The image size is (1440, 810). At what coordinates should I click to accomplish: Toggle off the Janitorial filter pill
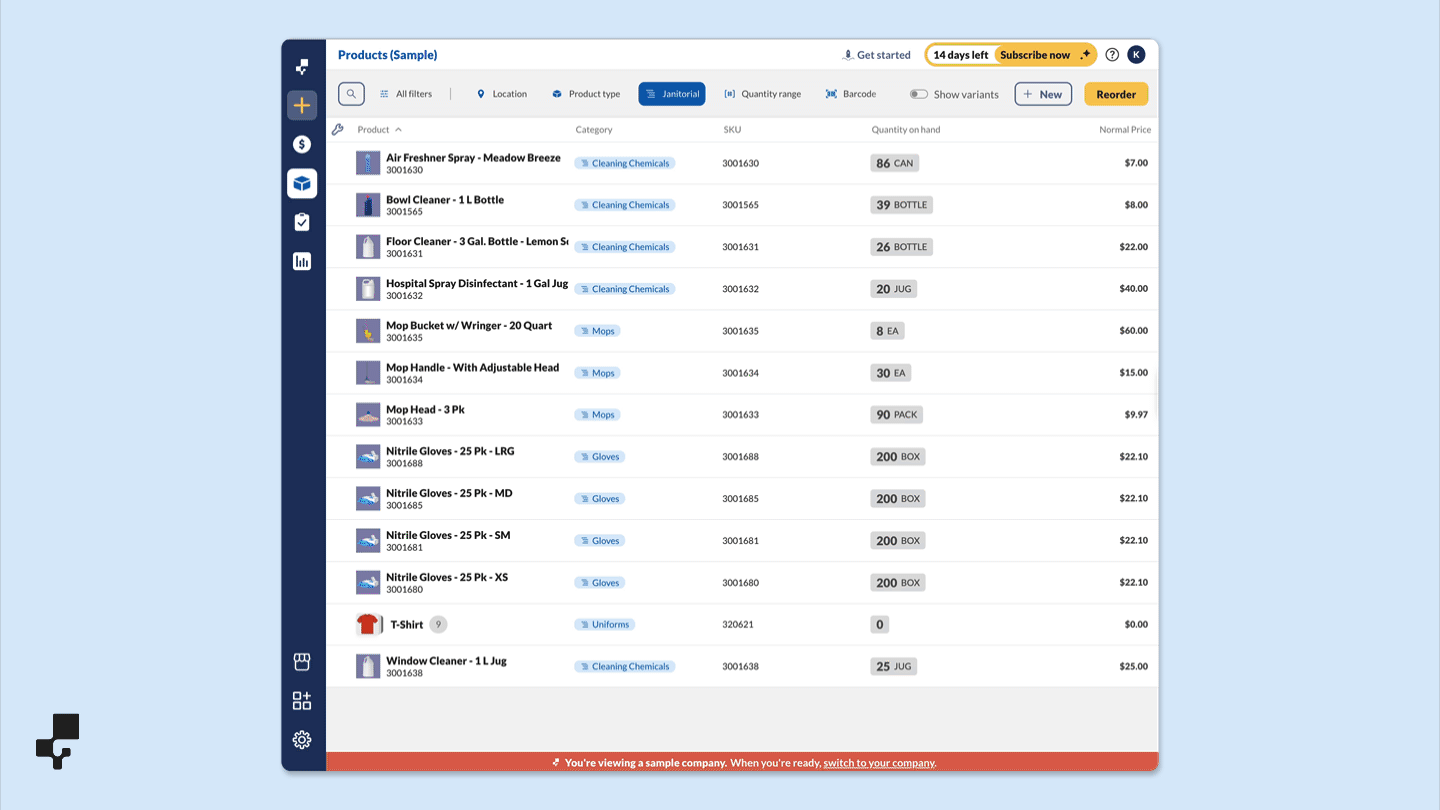pyautogui.click(x=671, y=93)
